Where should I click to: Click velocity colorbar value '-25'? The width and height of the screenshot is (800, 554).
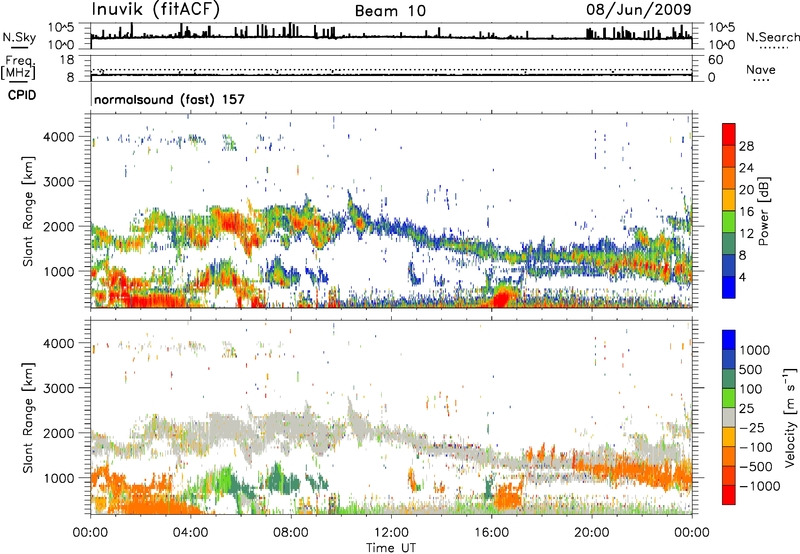click(x=751, y=427)
